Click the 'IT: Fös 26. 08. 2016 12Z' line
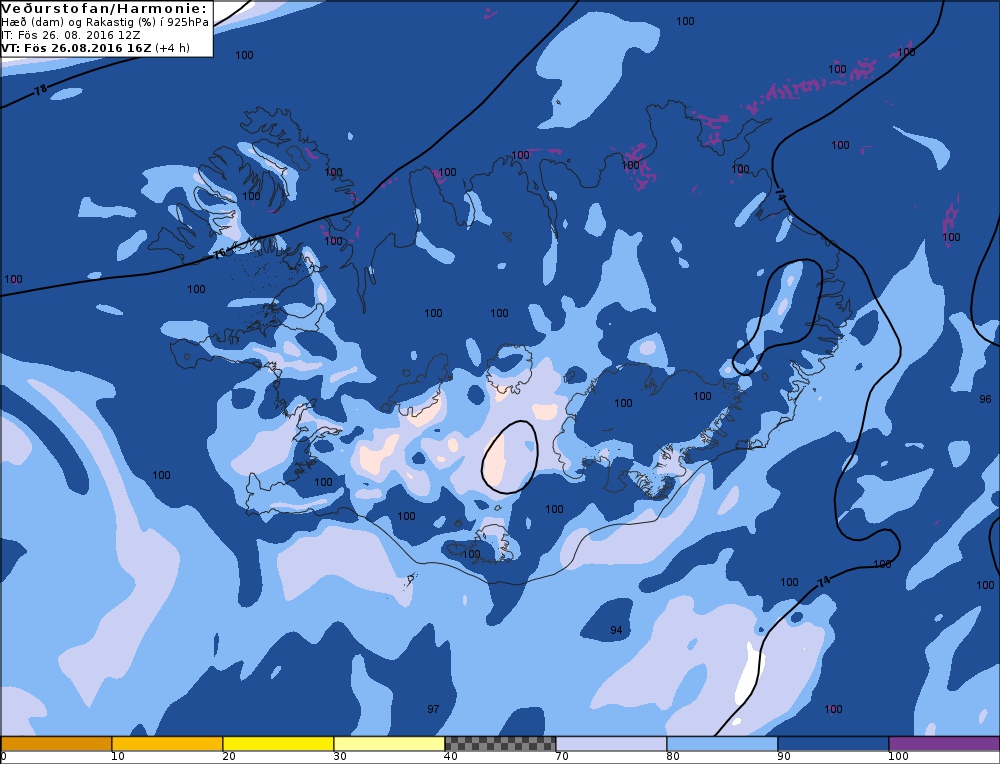The height and width of the screenshot is (764, 1000). [x=71, y=35]
